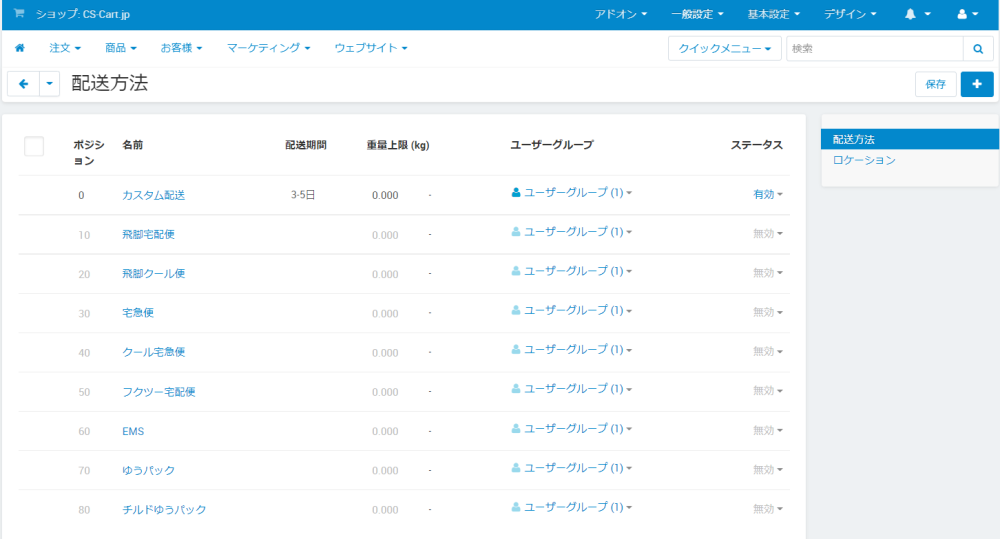The height and width of the screenshot is (539, 1000).
Task: Click the ユーザーグループ column header
Action: [x=552, y=145]
